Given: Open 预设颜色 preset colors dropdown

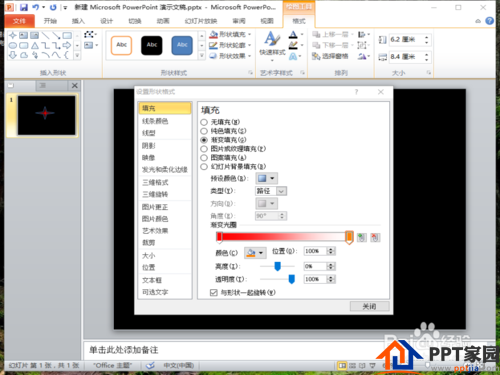Looking at the screenshot, I should click(x=267, y=178).
